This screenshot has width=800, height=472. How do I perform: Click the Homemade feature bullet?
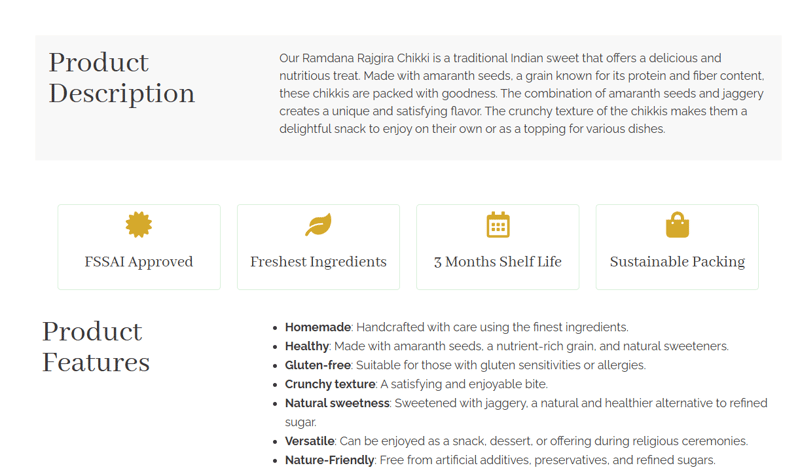[456, 327]
